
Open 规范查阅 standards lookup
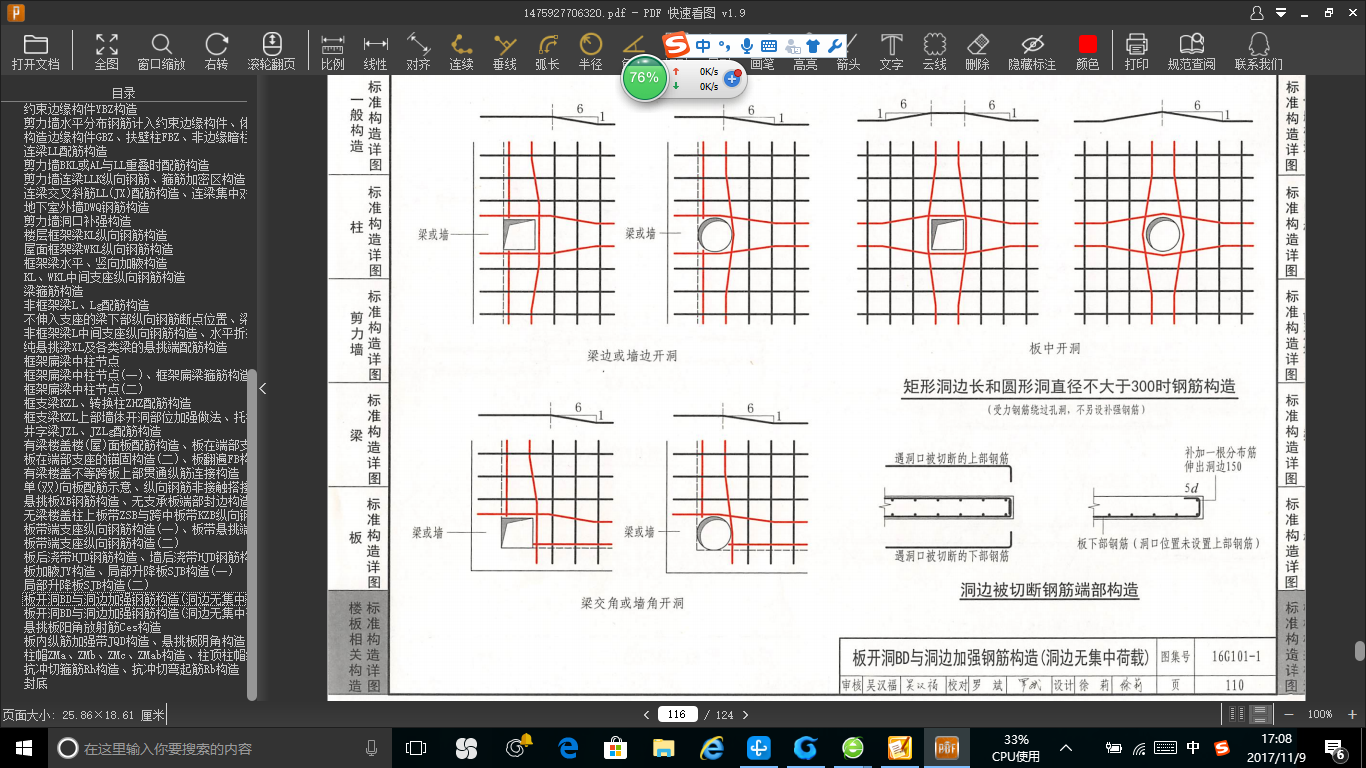point(1191,51)
